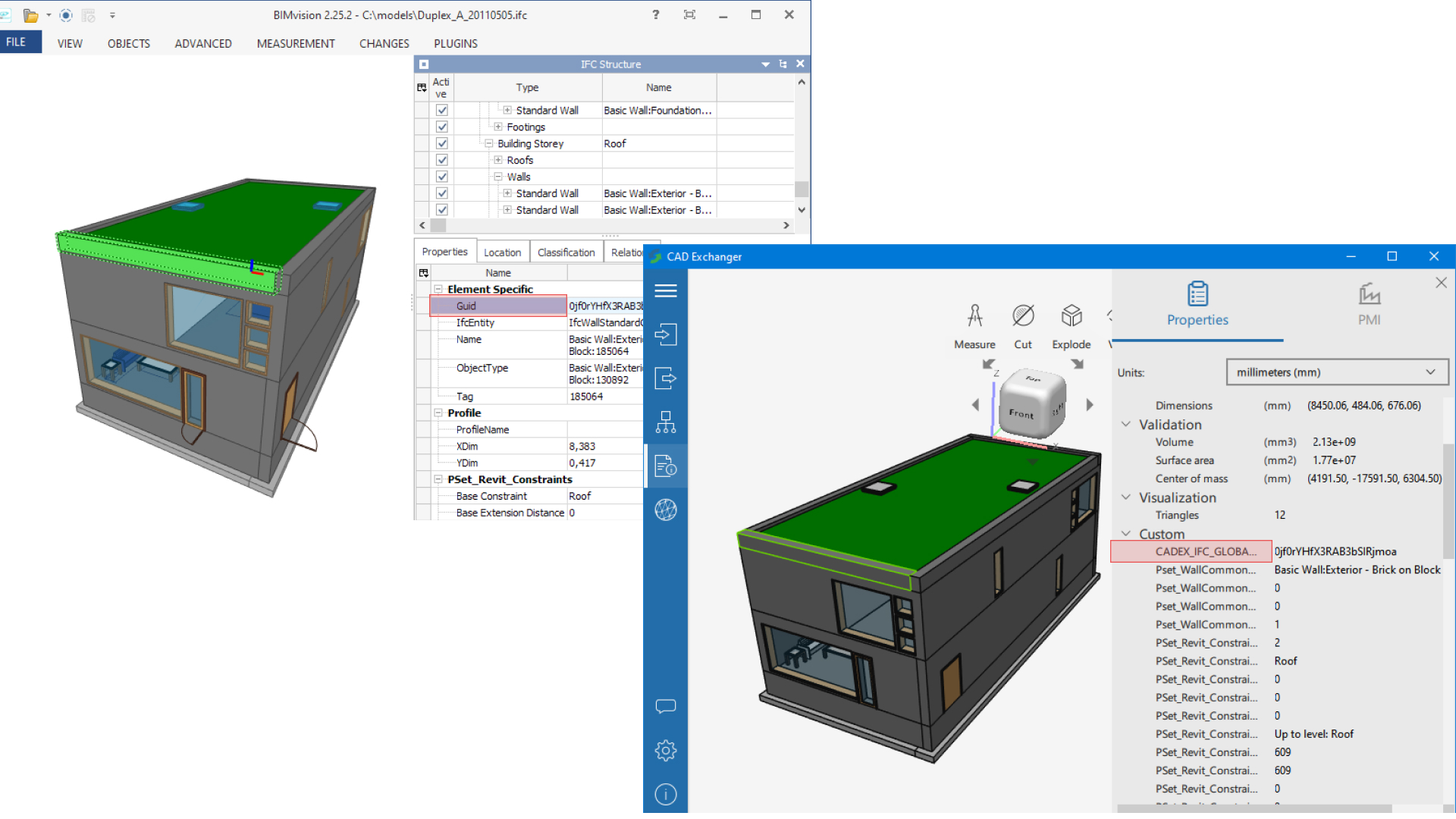The image size is (1456, 819).
Task: Collapse the Visualization section
Action: click(x=1126, y=497)
